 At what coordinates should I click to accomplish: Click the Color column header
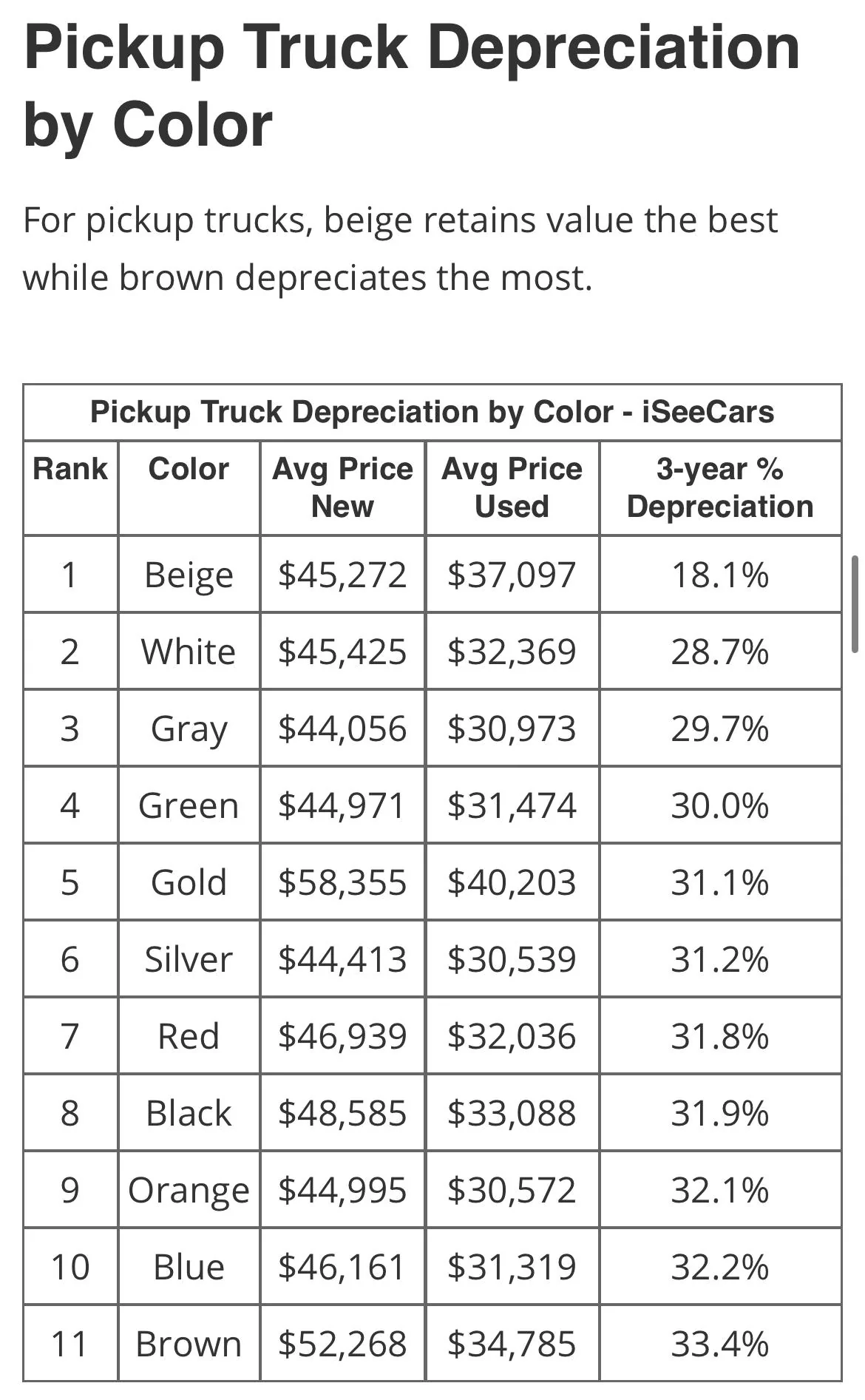point(189,469)
